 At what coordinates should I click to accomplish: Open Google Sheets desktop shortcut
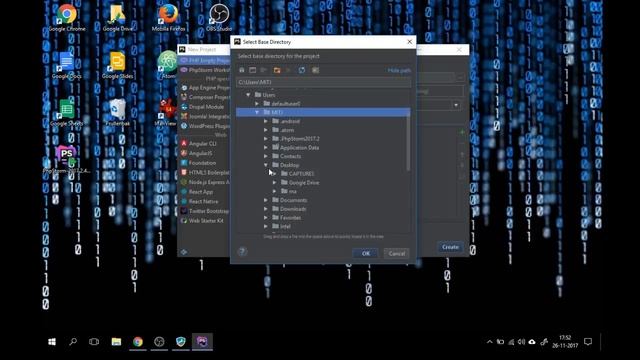(x=67, y=112)
